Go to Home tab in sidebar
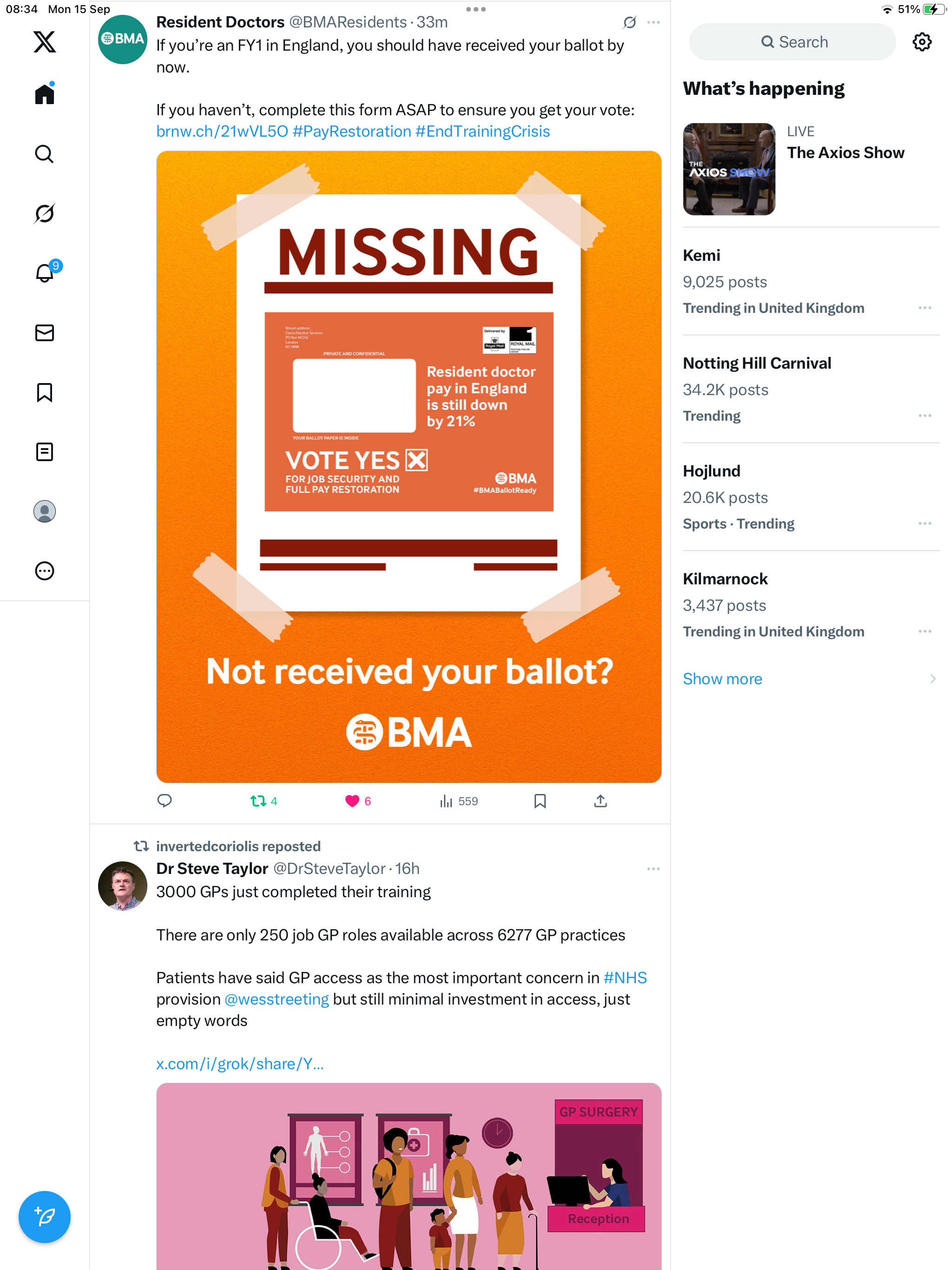 pos(44,94)
